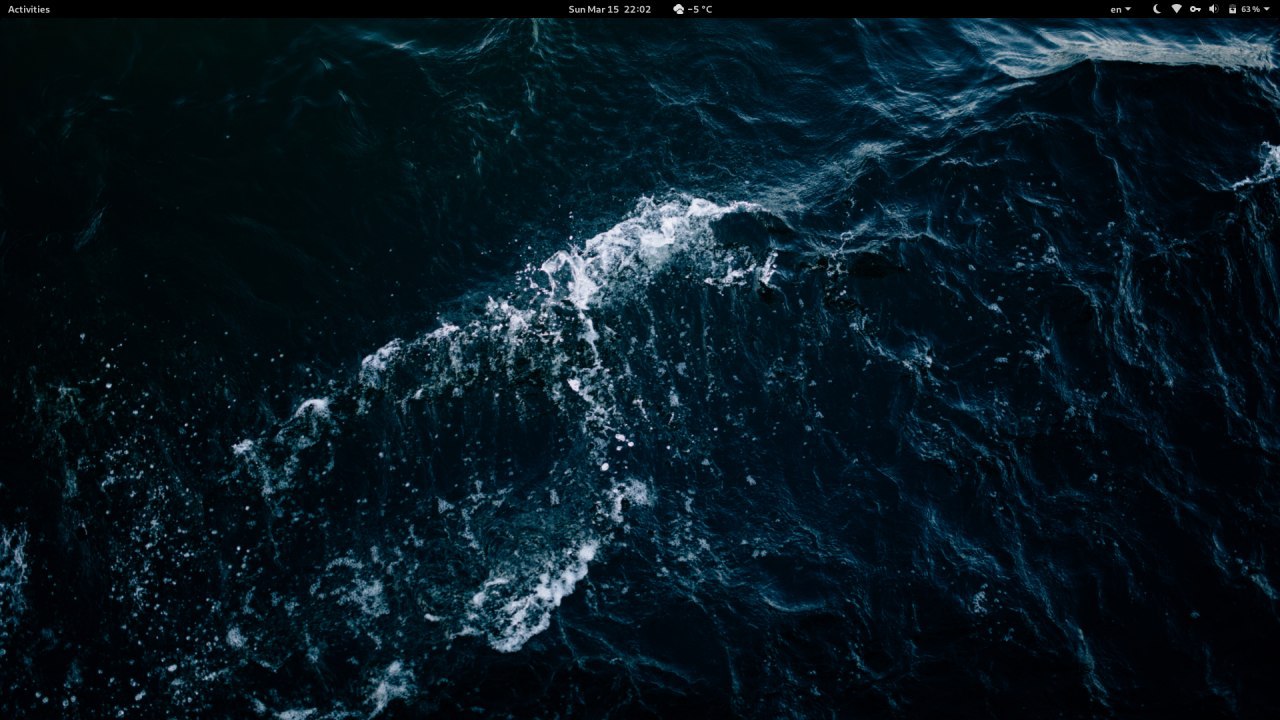
Task: Click the battery icon
Action: click(1232, 9)
